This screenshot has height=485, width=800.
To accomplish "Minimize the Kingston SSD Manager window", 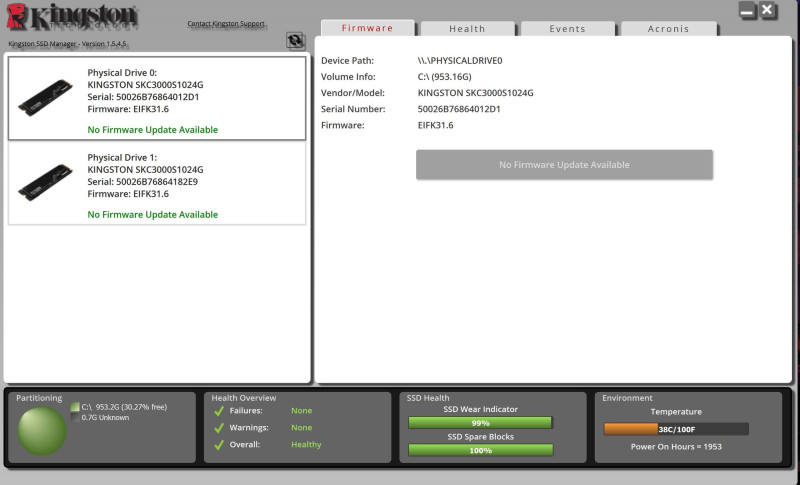I will 747,11.
